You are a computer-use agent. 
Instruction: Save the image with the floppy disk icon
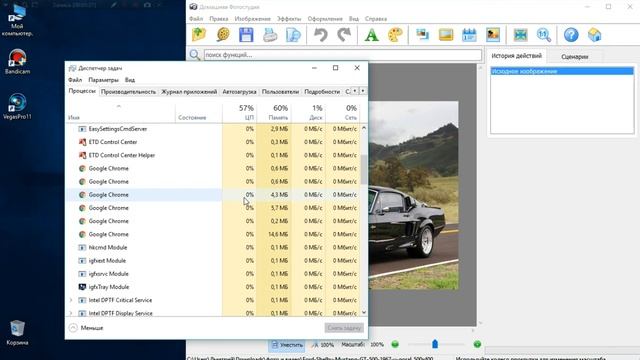246,35
